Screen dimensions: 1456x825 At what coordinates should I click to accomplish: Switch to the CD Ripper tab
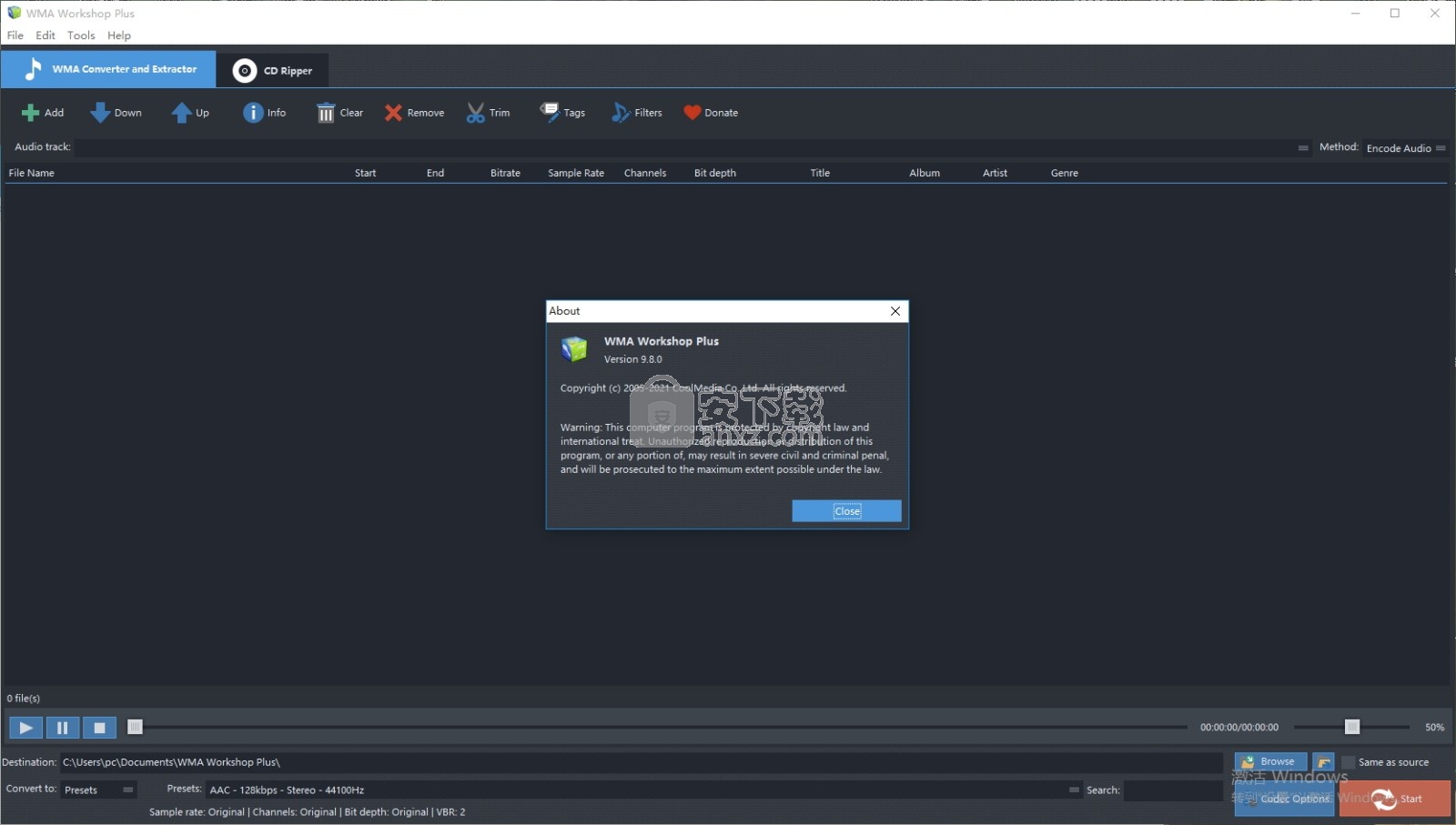coord(273,70)
